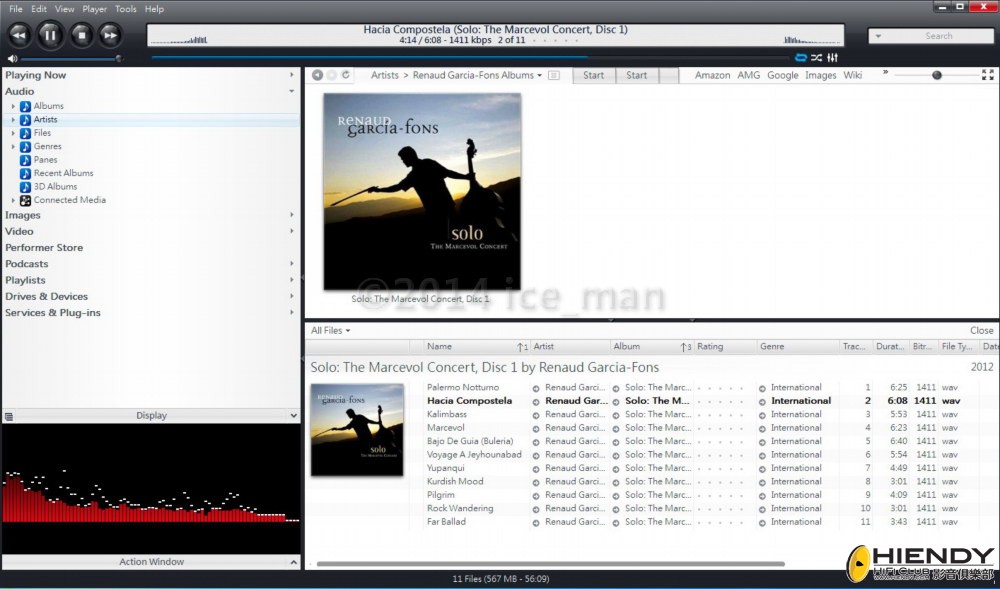Toggle shuffle playback
The image size is (1000, 589).
[816, 58]
